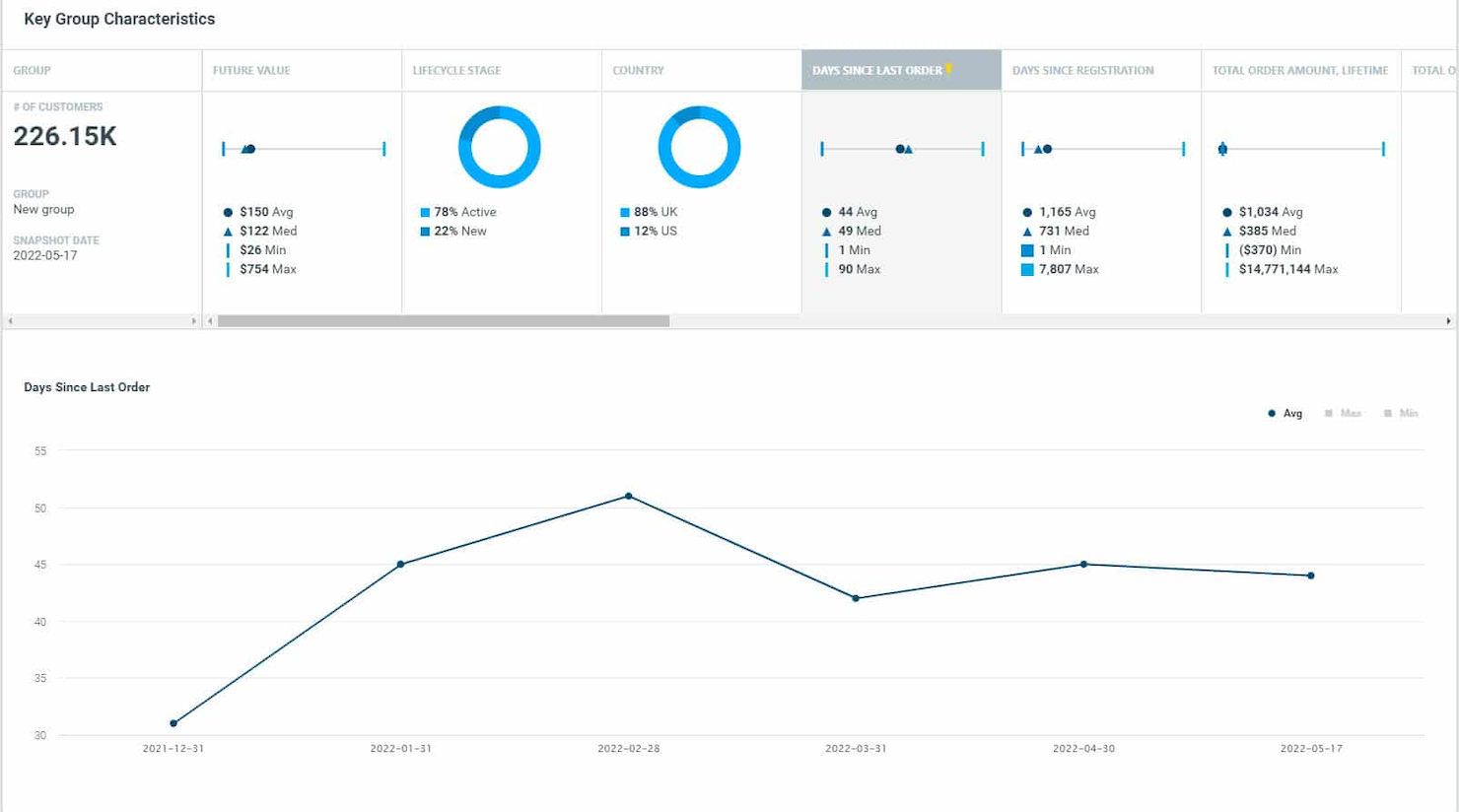Enable the Max series in the chart legend

tap(1345, 413)
